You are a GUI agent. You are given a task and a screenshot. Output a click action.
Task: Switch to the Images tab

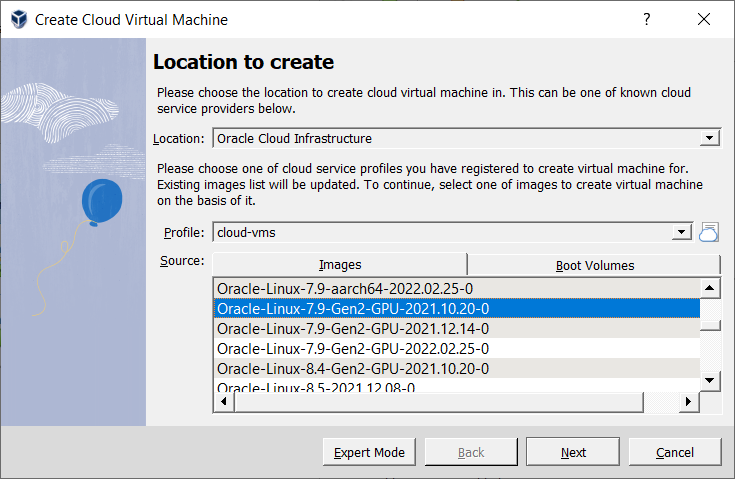(x=340, y=264)
